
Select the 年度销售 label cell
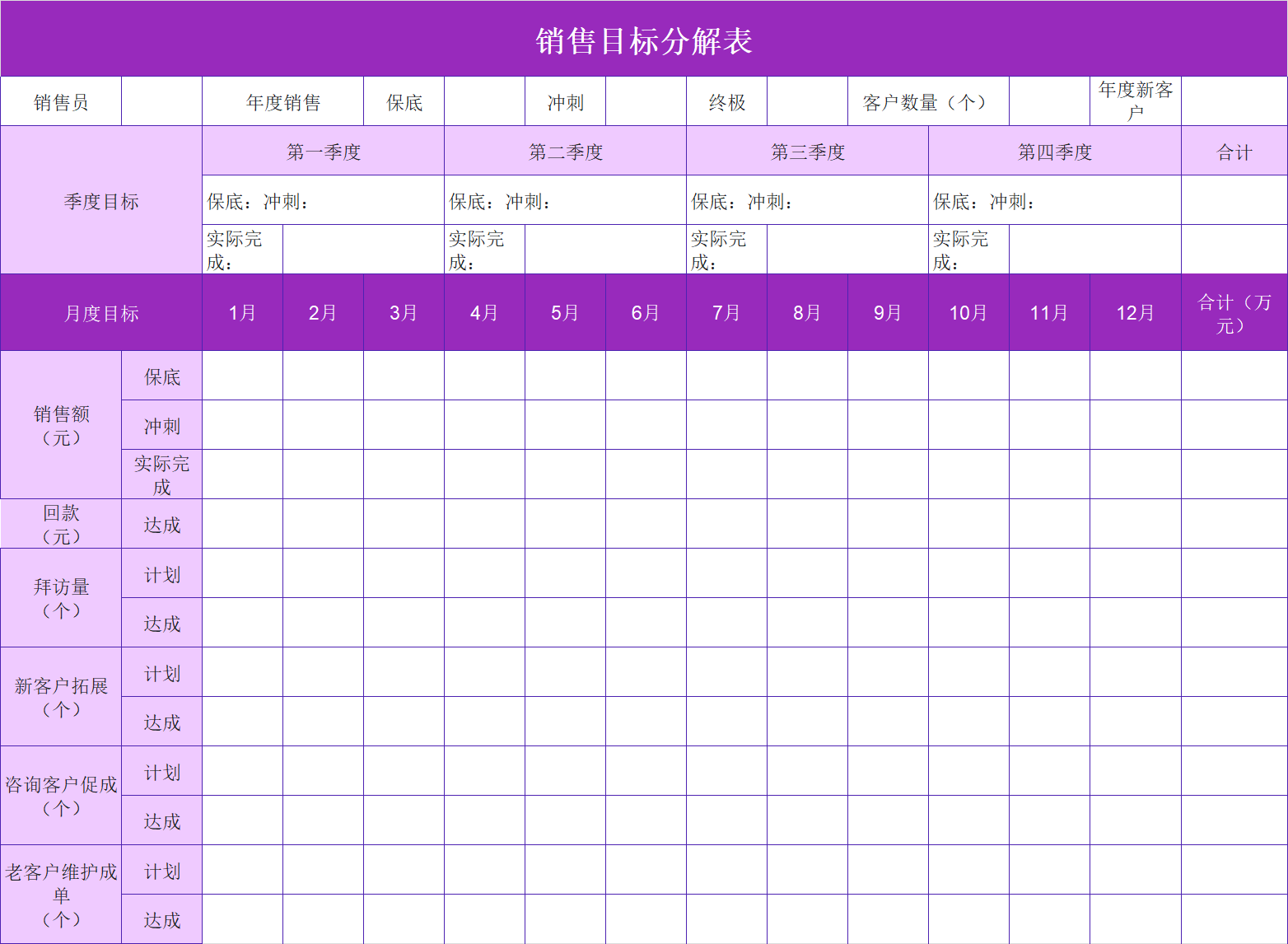point(282,100)
